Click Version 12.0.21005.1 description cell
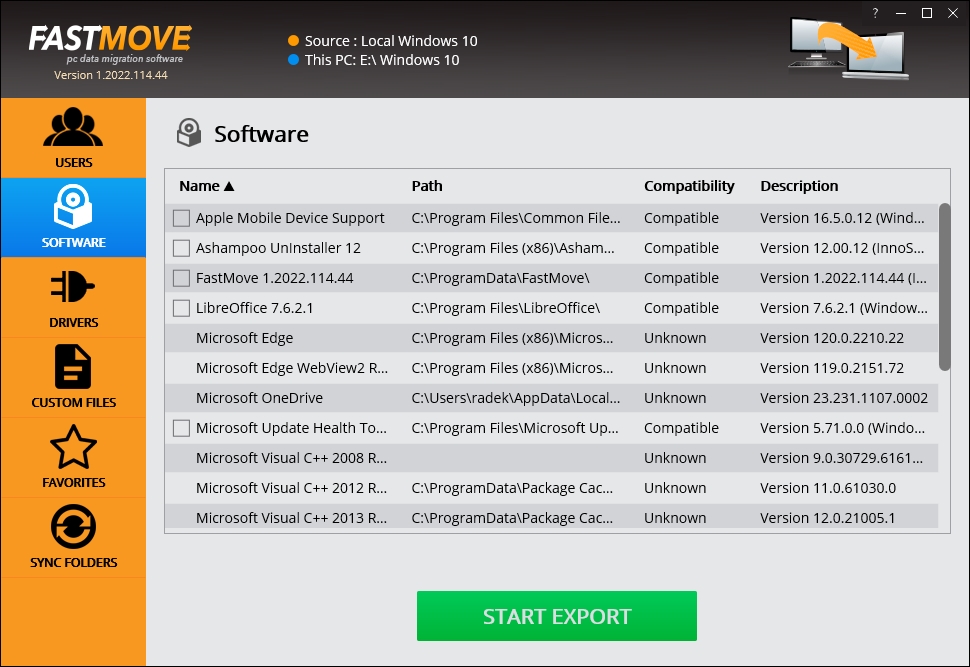Image resolution: width=970 pixels, height=667 pixels. click(x=828, y=518)
